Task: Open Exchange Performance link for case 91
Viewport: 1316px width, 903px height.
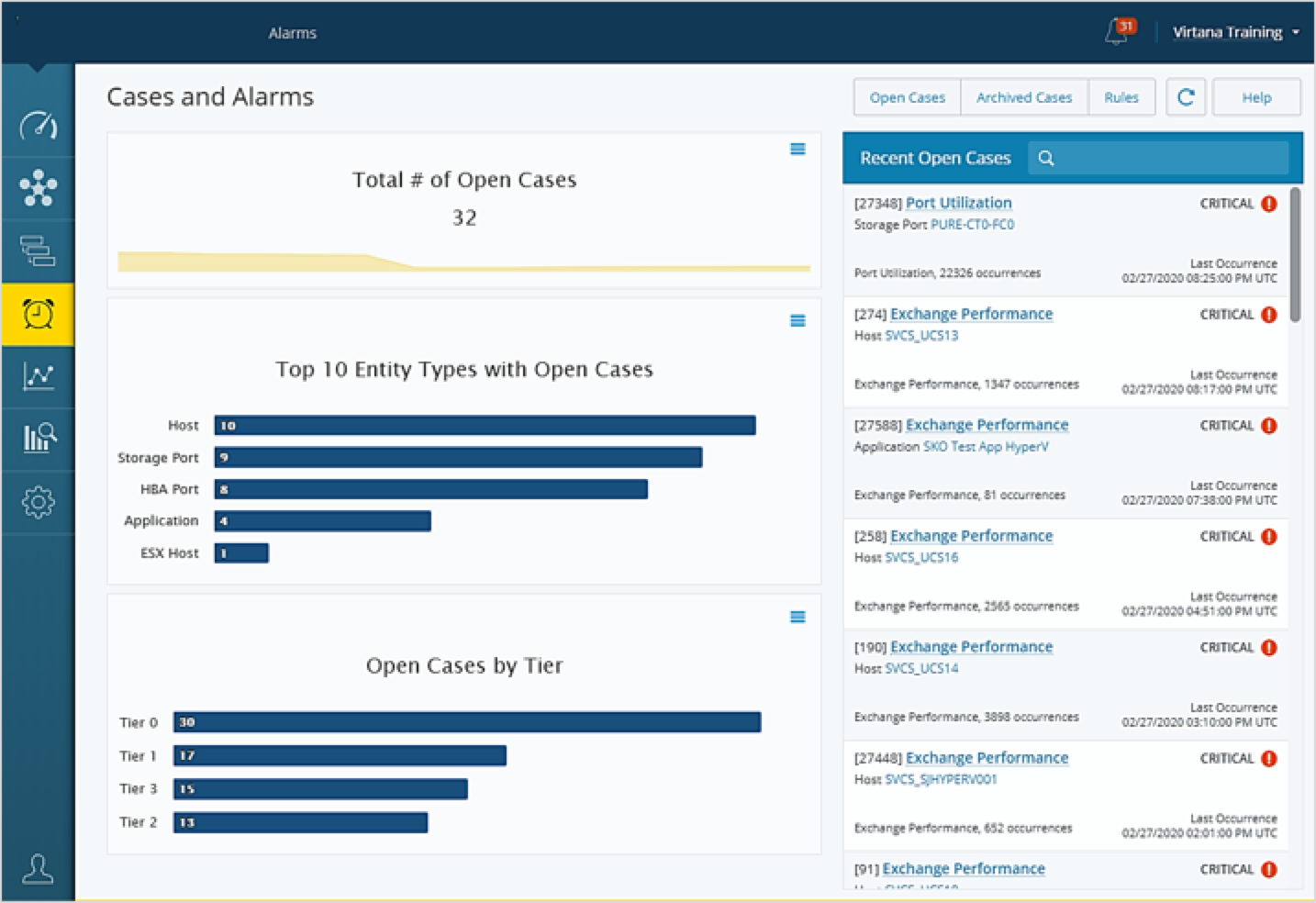Action: [964, 869]
